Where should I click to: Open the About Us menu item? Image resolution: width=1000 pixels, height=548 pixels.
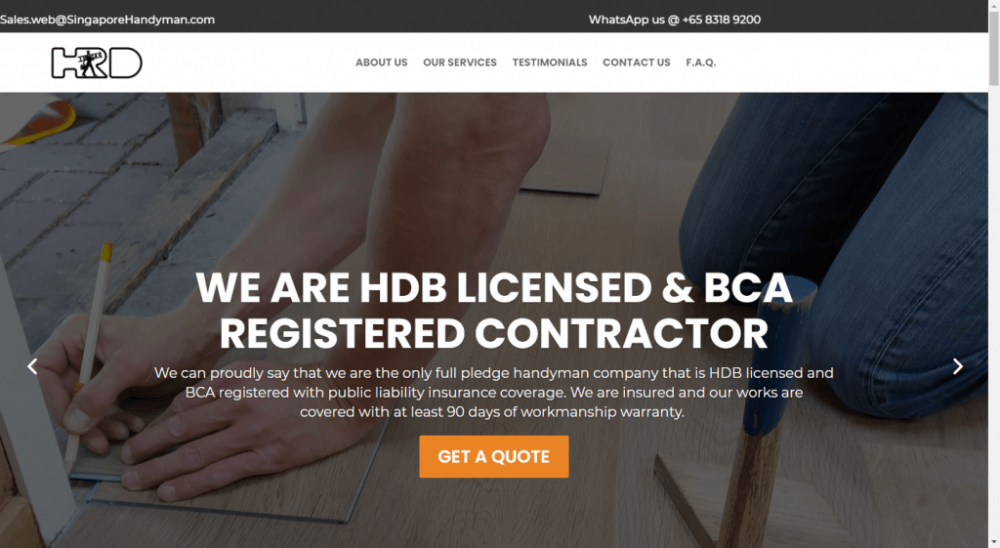(381, 63)
